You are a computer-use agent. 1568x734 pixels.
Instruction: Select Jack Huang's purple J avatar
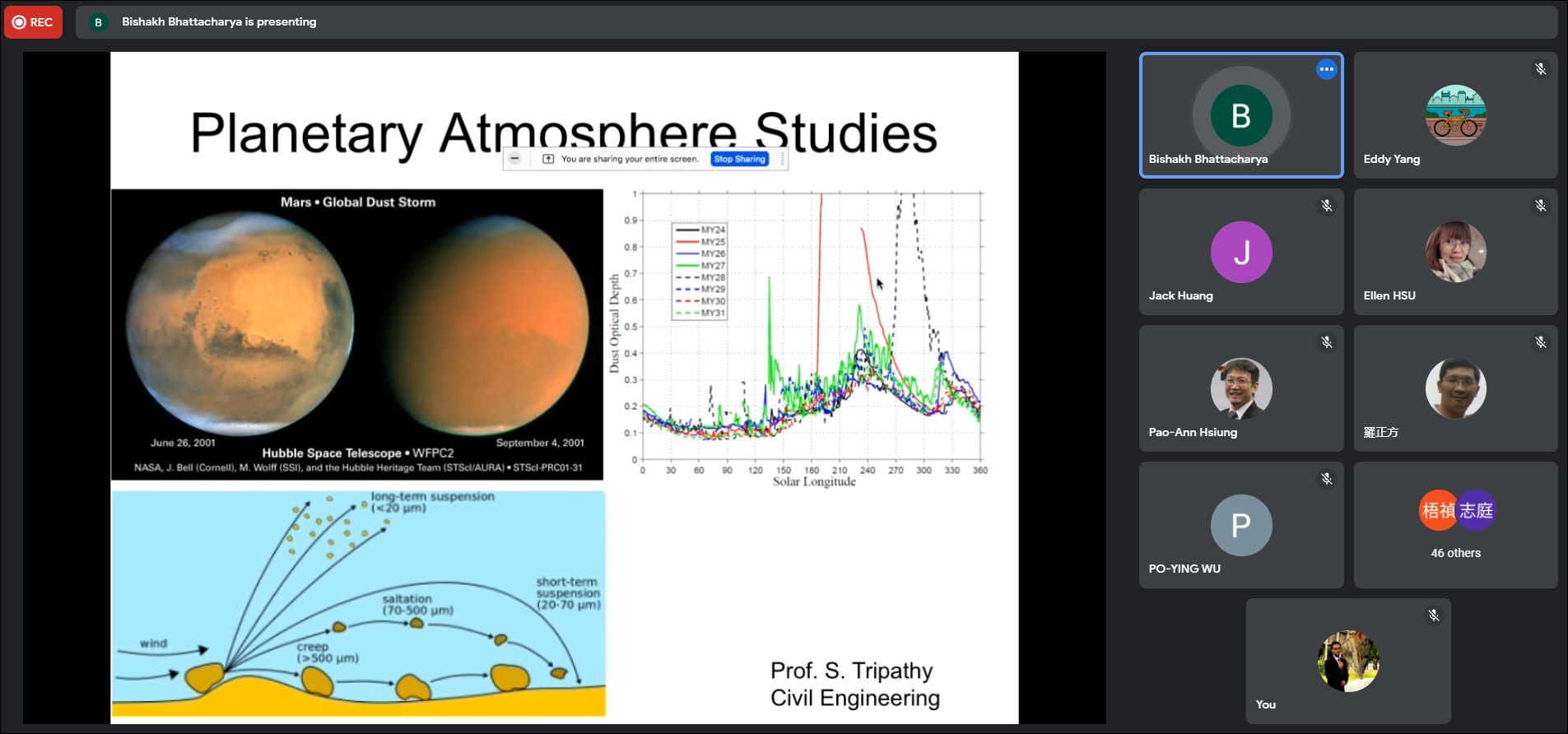1240,252
